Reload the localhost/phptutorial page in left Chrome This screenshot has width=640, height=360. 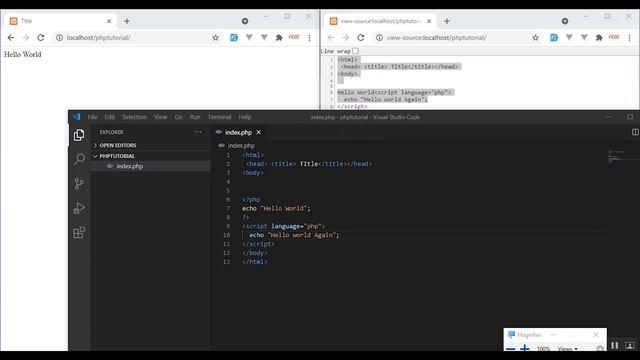point(41,38)
